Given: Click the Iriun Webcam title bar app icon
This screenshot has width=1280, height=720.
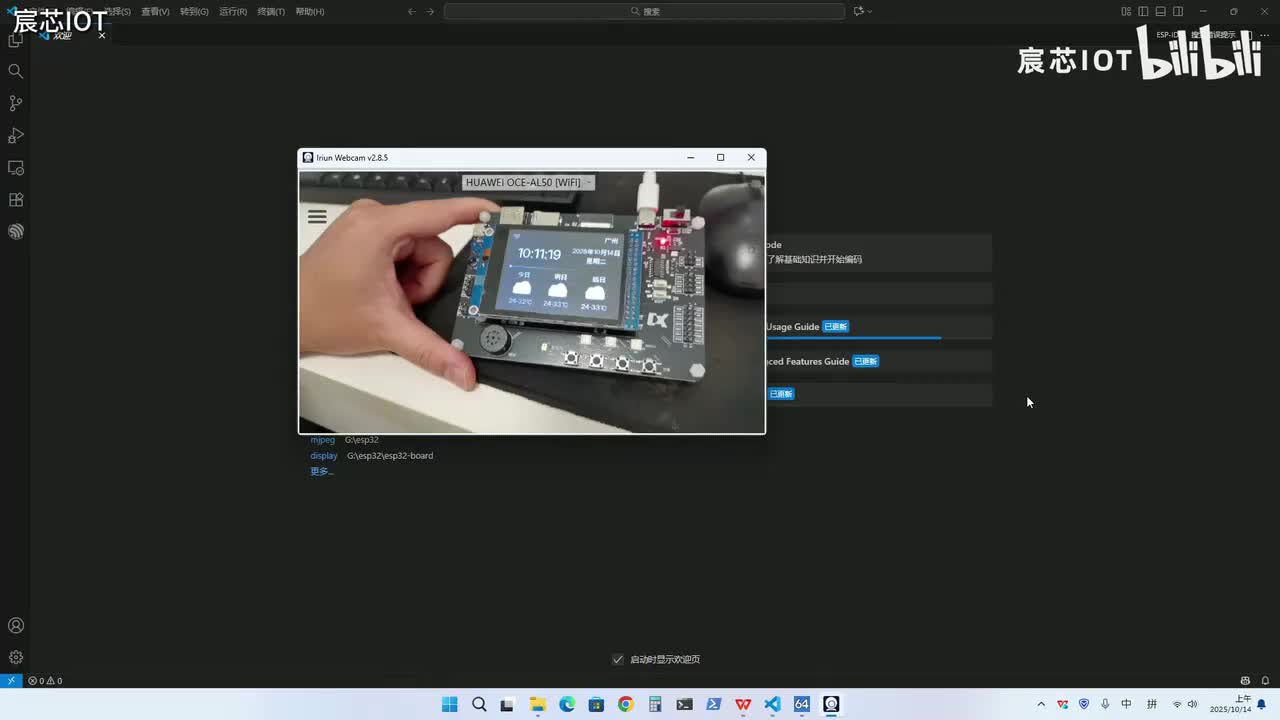Looking at the screenshot, I should (x=308, y=158).
